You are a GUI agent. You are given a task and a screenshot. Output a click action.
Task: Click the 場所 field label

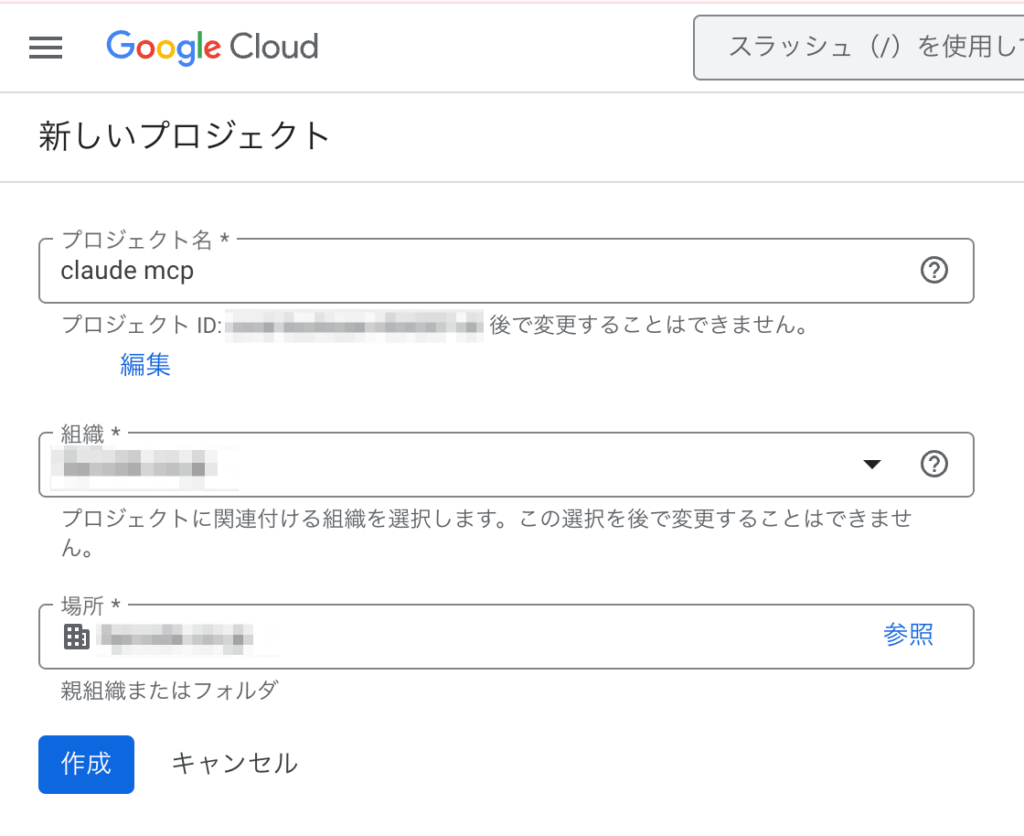coord(90,605)
